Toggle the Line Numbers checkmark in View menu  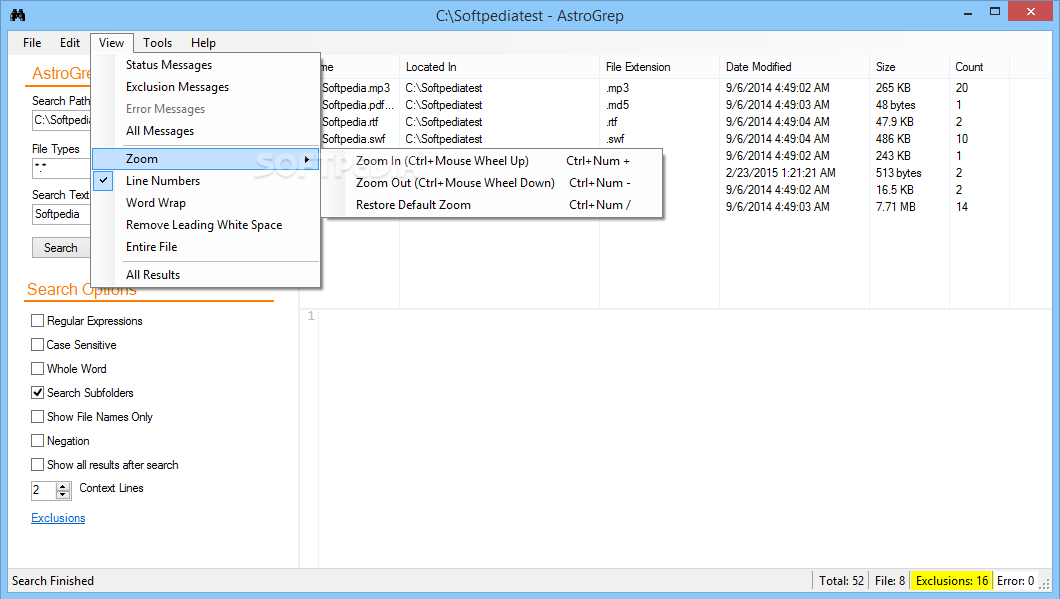103,181
